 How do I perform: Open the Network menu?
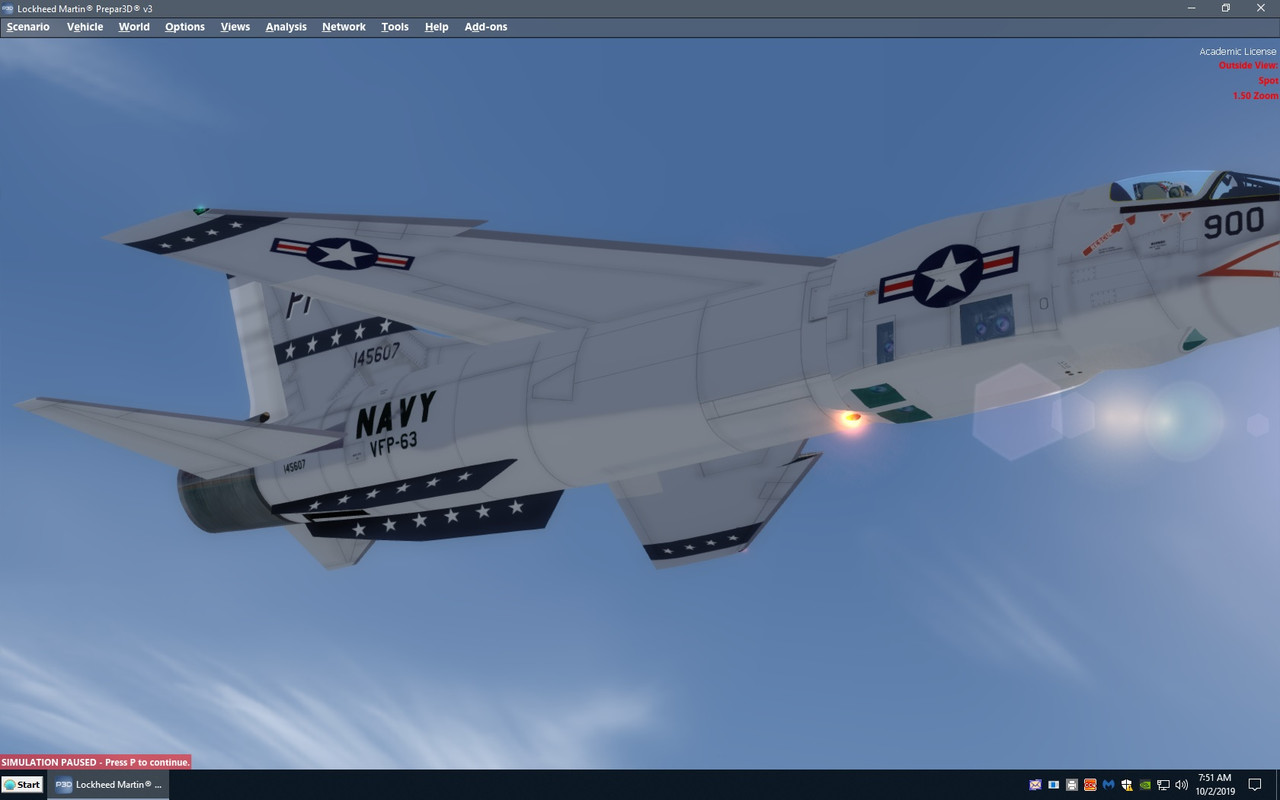pos(344,27)
